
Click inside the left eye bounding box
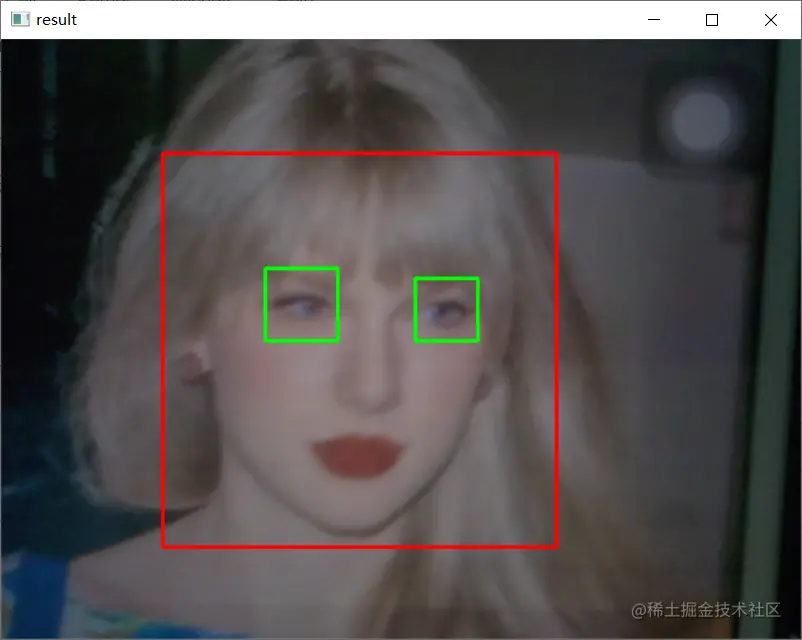point(301,305)
